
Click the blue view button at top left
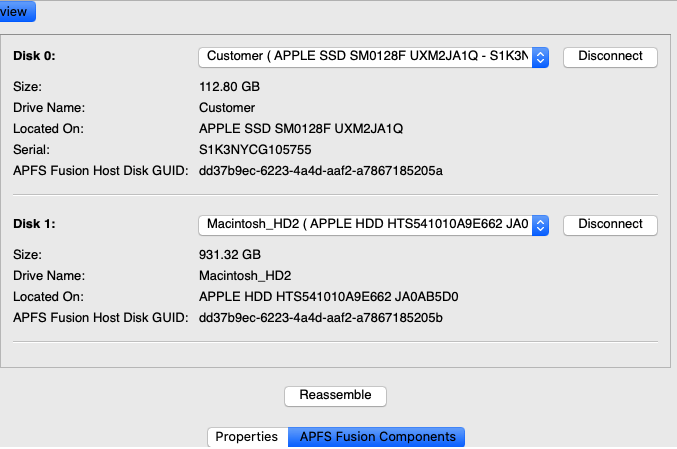point(16,12)
